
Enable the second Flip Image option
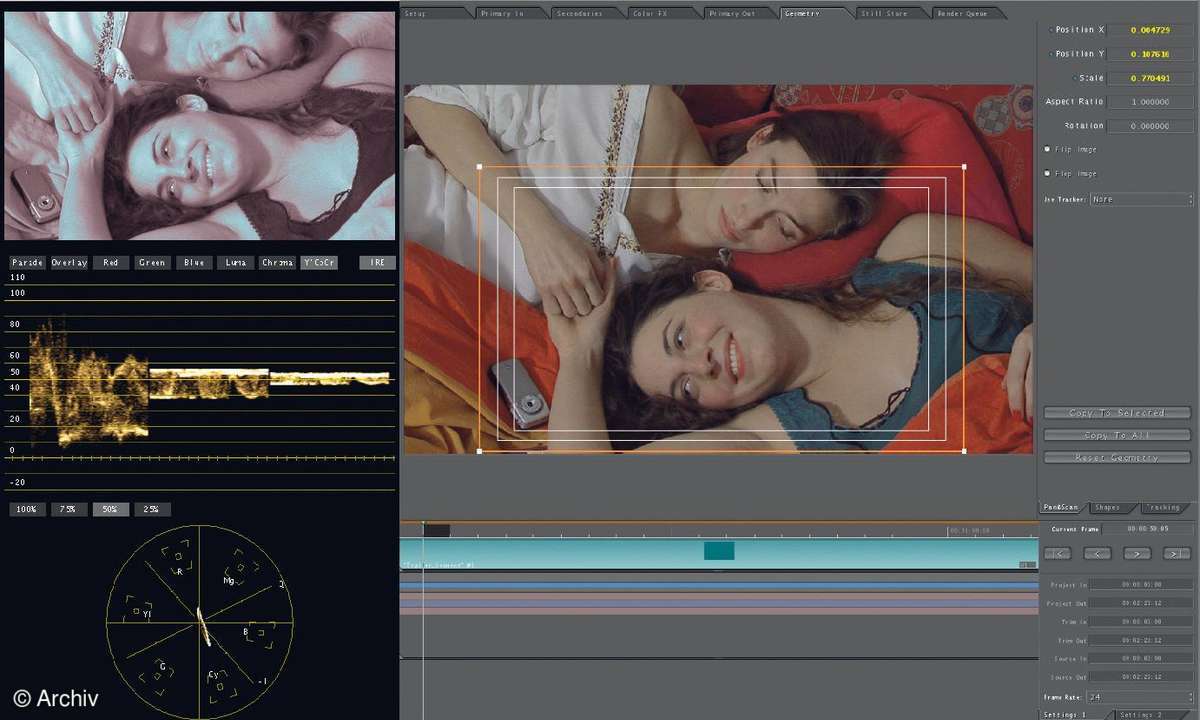coord(1047,173)
